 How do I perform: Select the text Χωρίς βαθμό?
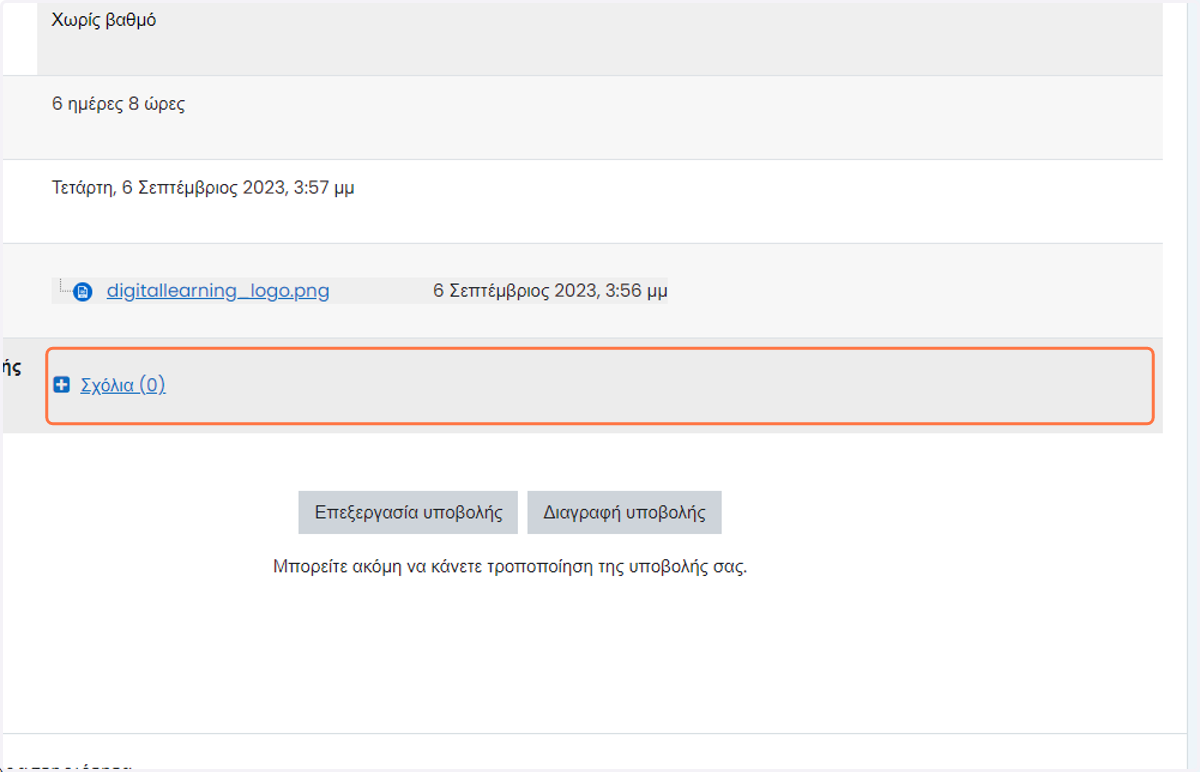tap(104, 20)
